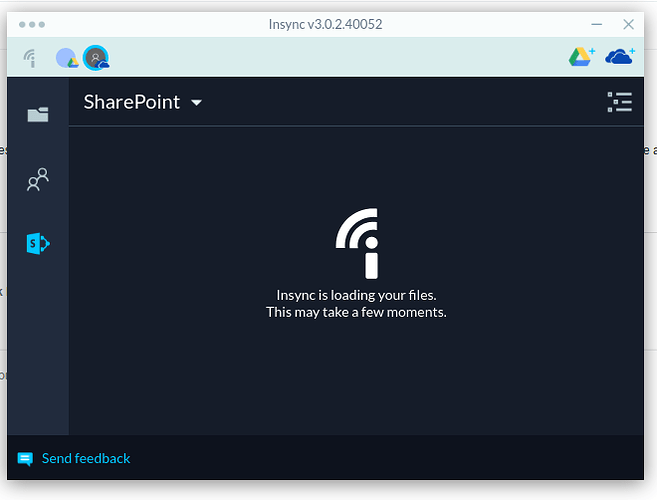Expand the SharePoint dropdown arrow
657x500 pixels.
pos(197,103)
